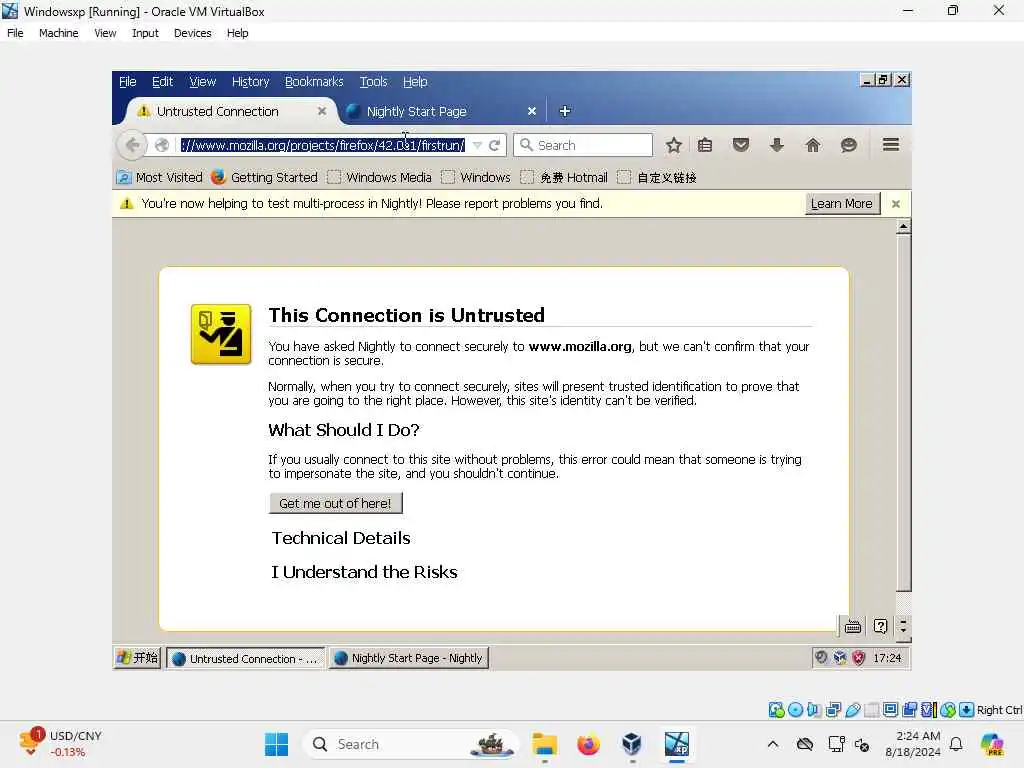Click VirtualBox display status icon
The width and height of the screenshot is (1024, 768).
[x=890, y=710]
